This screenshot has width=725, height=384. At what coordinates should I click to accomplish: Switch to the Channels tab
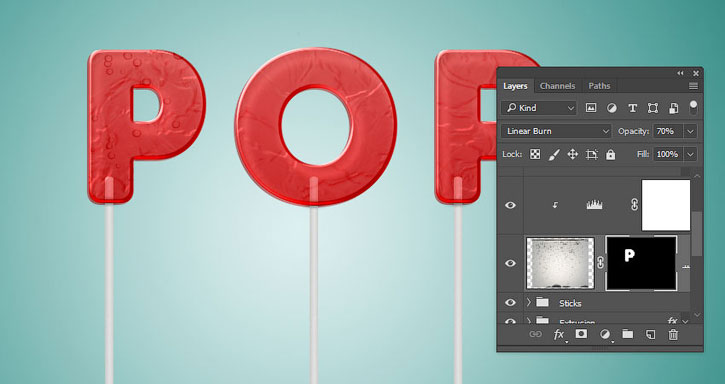557,86
